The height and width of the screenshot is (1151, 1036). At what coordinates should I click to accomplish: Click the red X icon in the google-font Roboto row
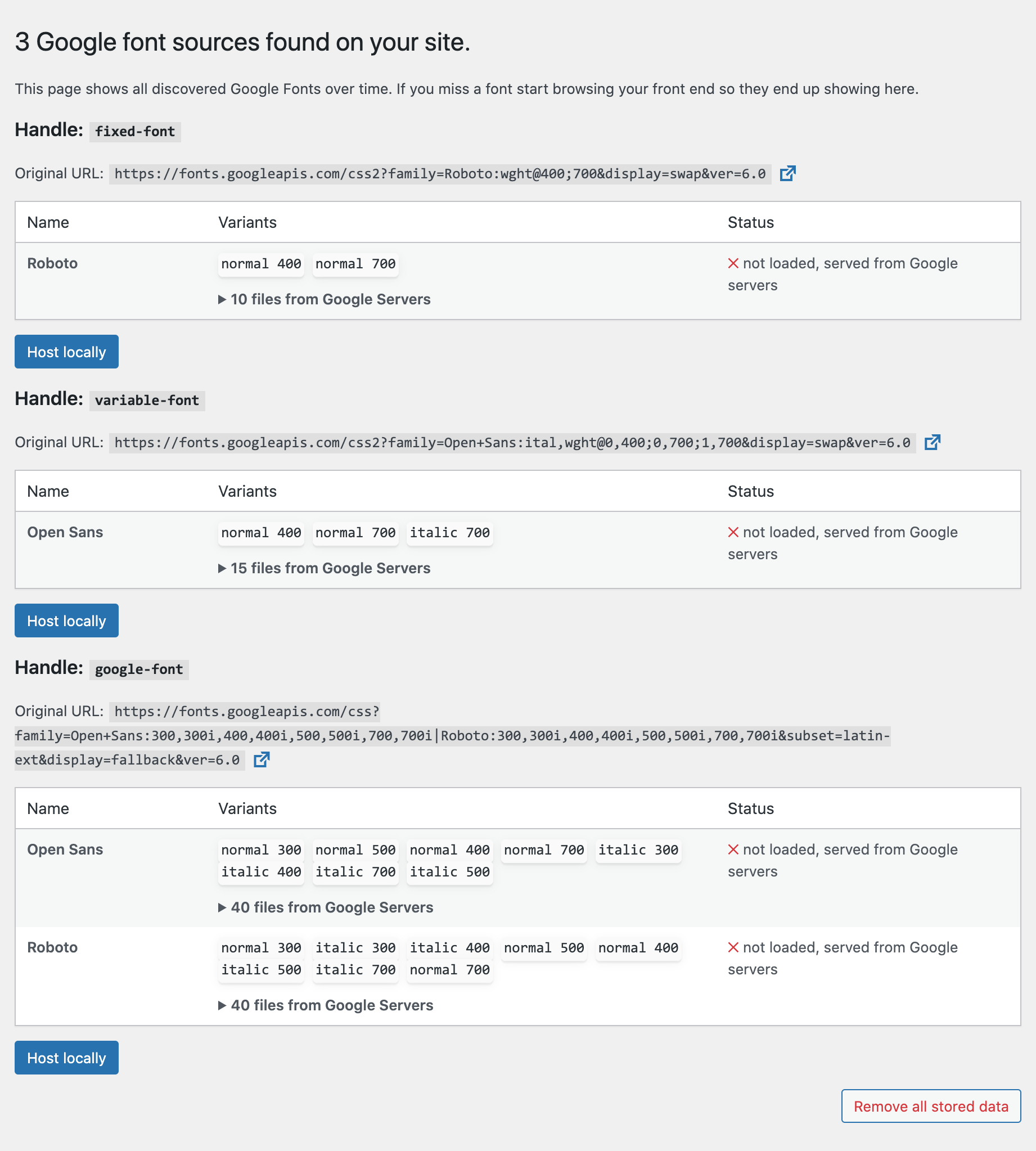733,947
